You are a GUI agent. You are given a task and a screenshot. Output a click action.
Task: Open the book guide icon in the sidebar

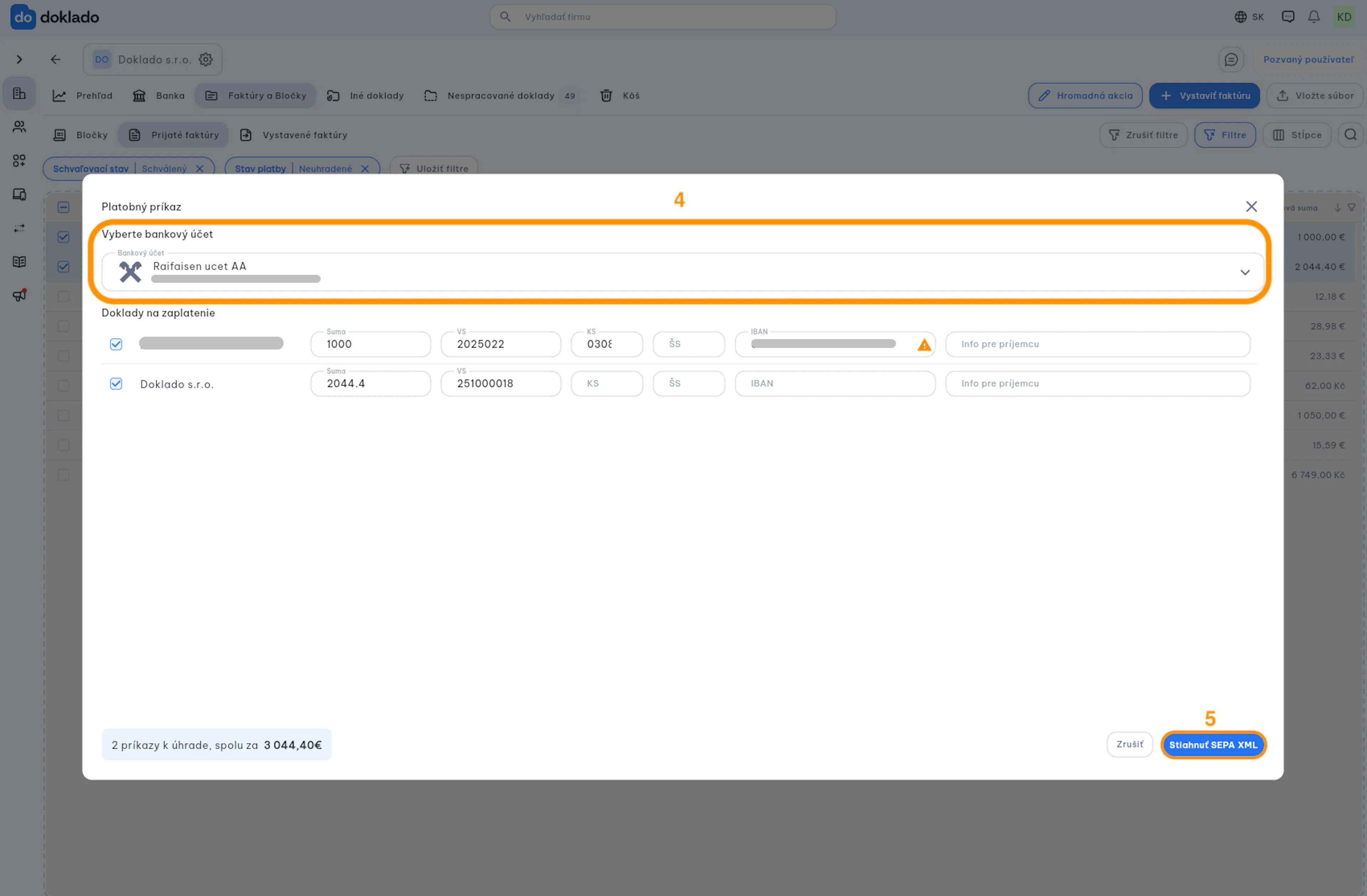(19, 262)
